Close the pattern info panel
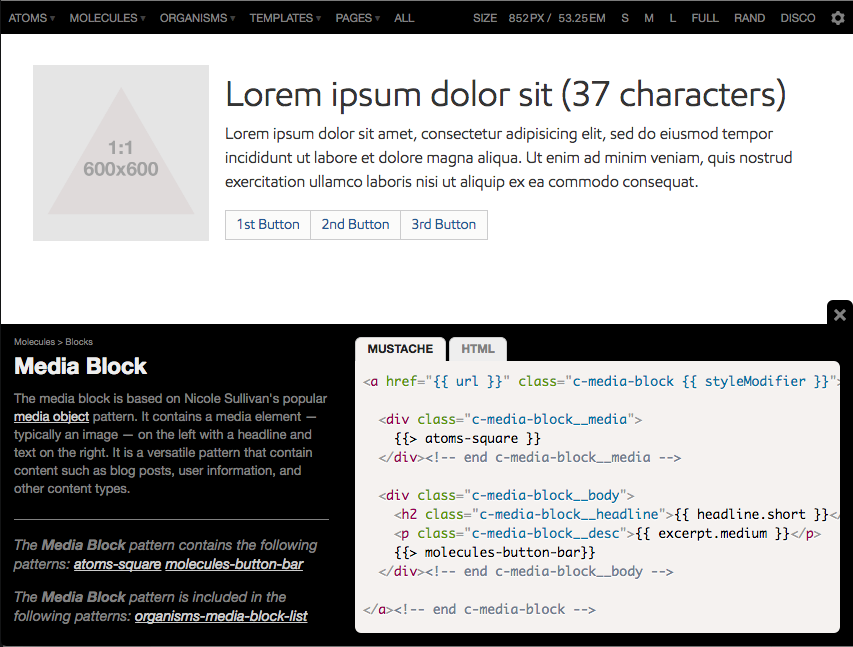Screen dimensions: 853x647 [x=840, y=314]
